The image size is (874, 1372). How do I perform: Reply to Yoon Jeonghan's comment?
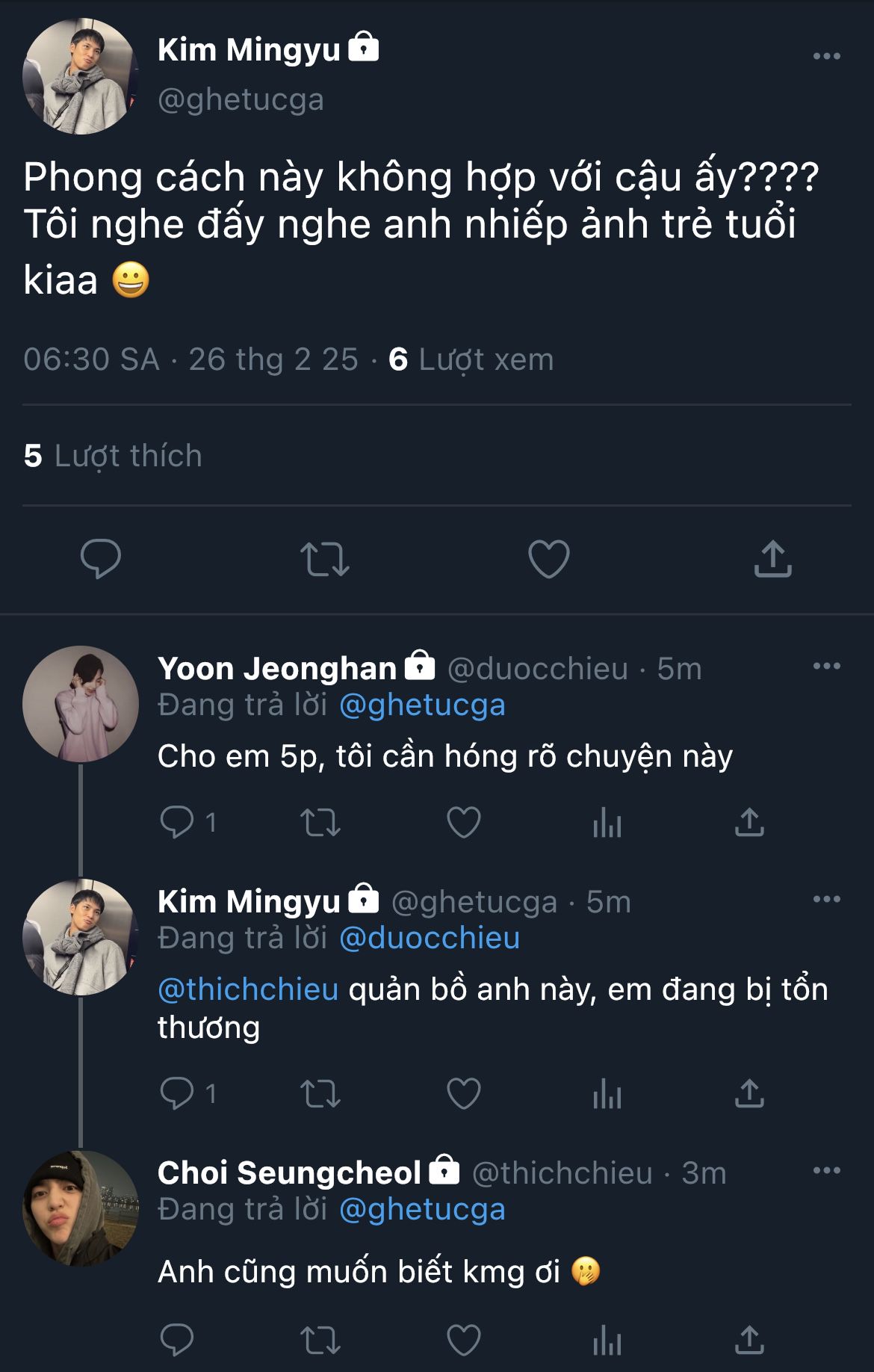click(x=178, y=823)
